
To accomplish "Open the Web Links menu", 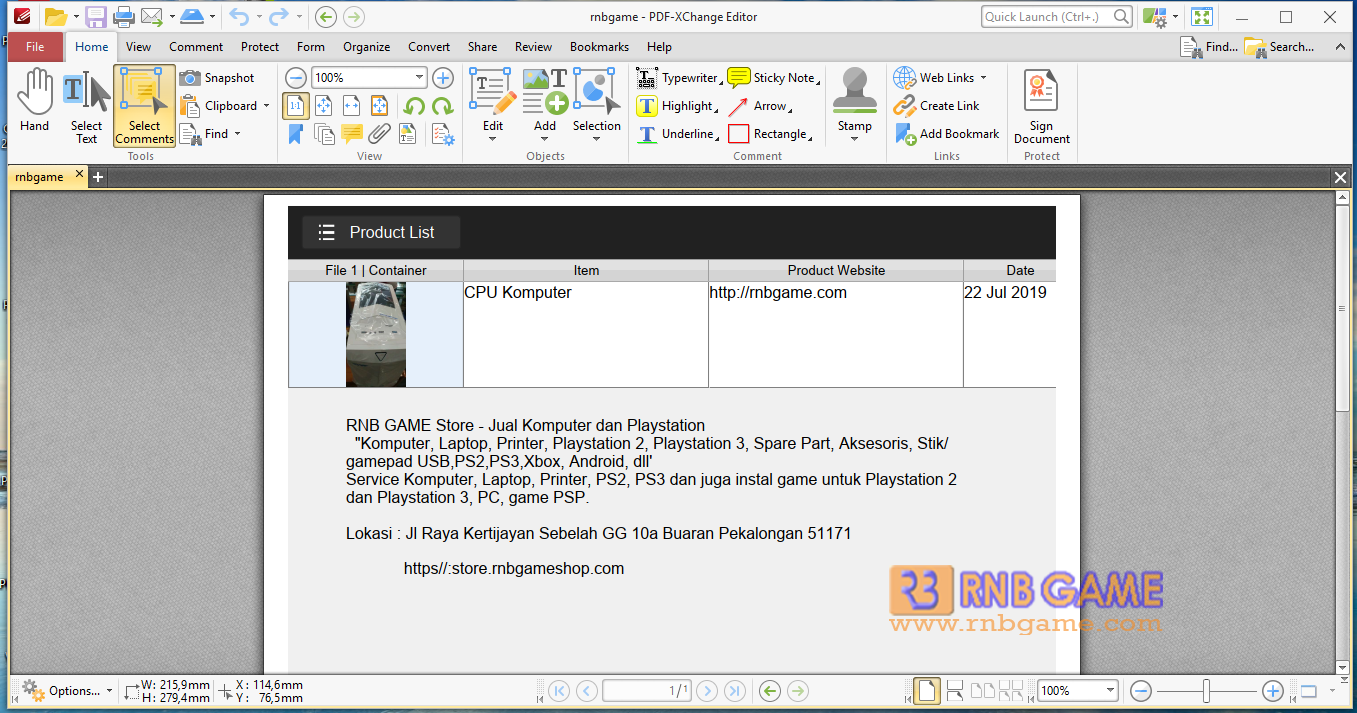I will click(940, 78).
